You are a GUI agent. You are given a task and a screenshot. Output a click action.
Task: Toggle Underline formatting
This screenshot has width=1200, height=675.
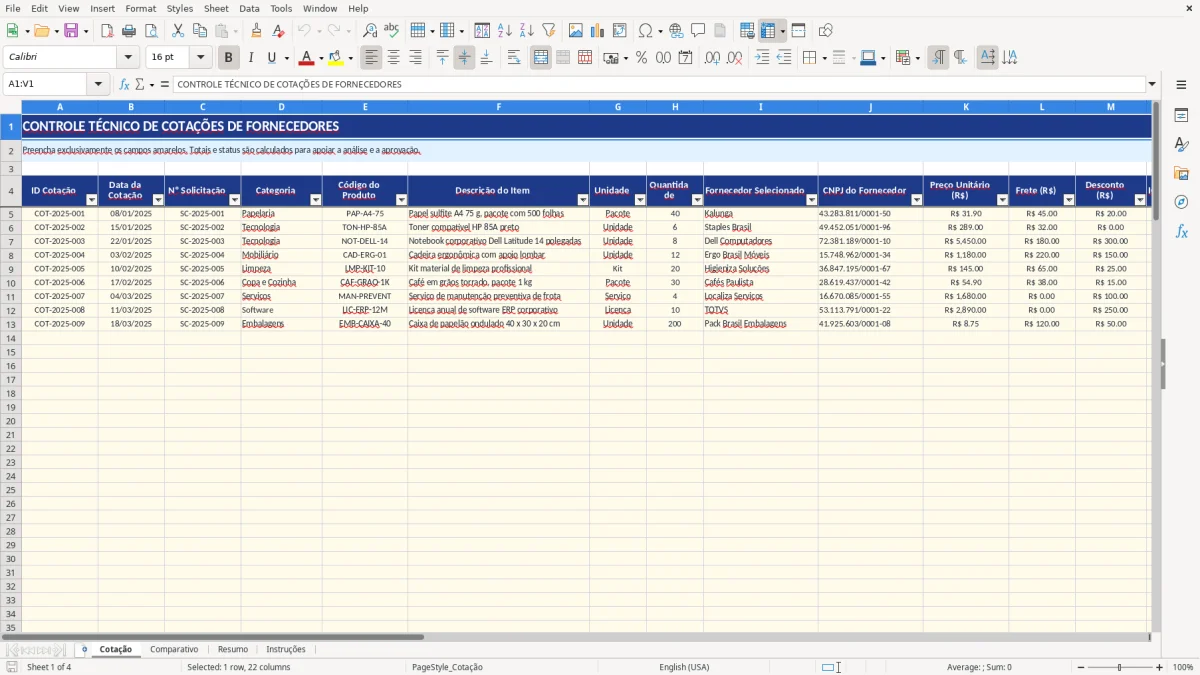coord(272,58)
